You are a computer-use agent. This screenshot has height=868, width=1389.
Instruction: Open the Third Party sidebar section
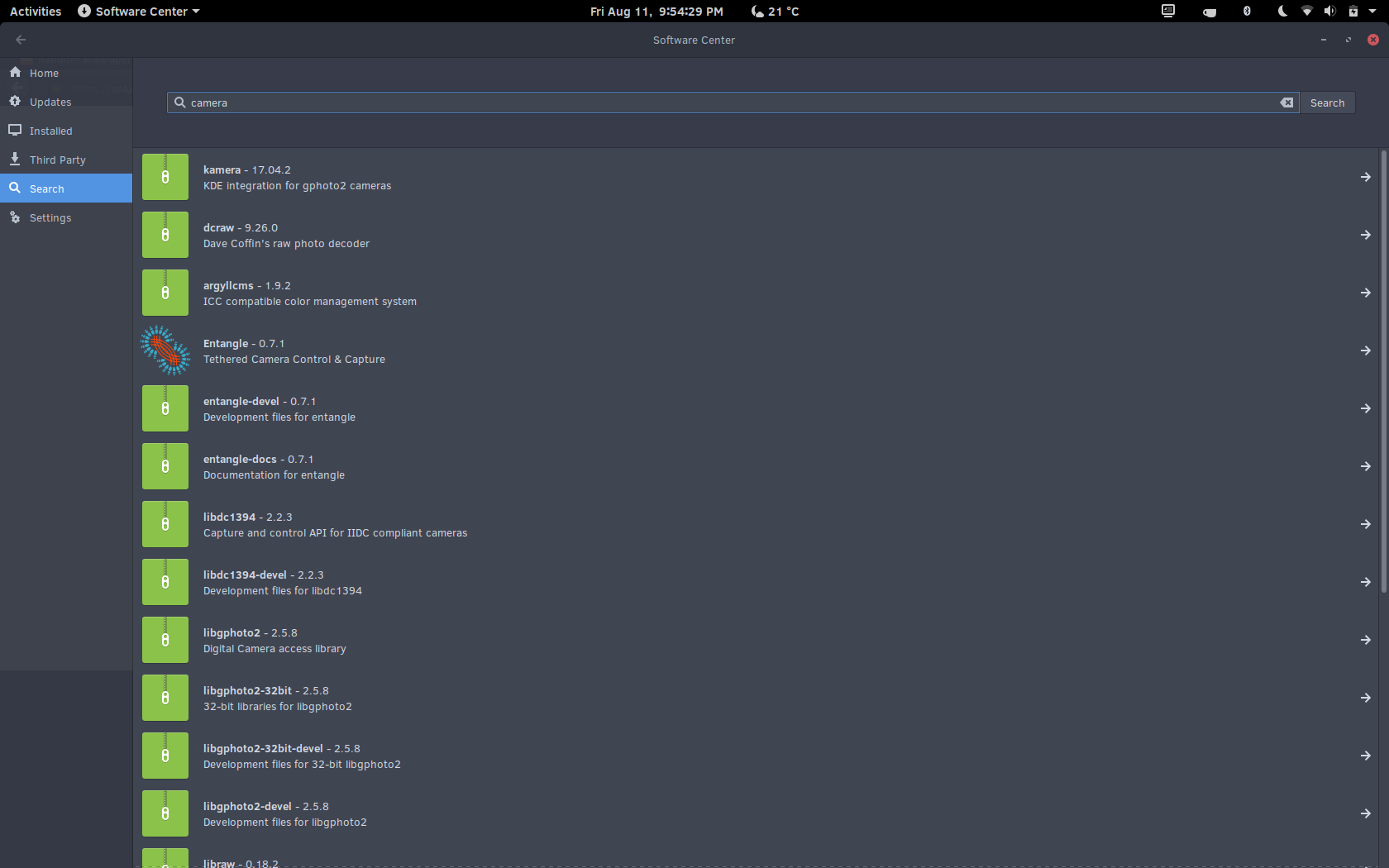point(66,160)
